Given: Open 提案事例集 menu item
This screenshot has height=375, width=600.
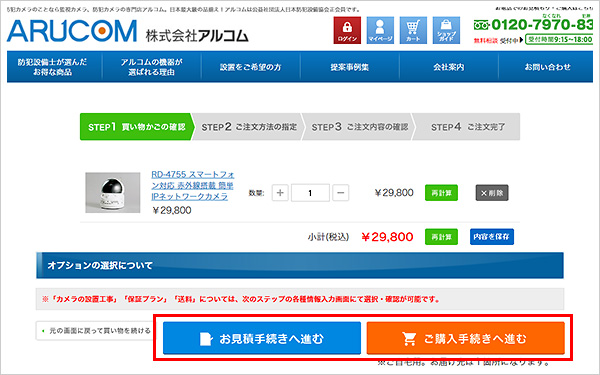Looking at the screenshot, I should pyautogui.click(x=350, y=67).
